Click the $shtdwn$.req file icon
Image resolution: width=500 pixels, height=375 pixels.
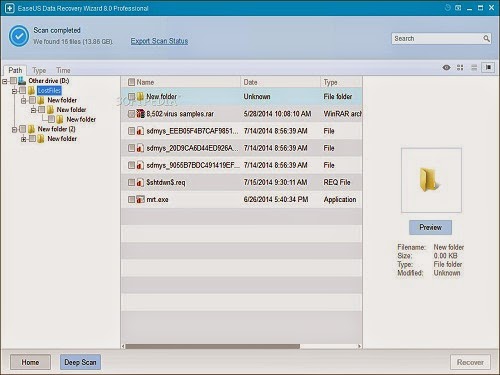(x=140, y=182)
